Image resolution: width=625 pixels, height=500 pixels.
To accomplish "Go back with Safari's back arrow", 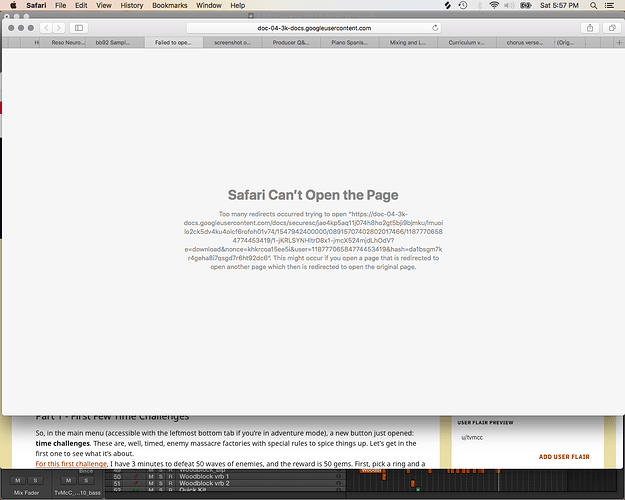I will pyautogui.click(x=46, y=28).
